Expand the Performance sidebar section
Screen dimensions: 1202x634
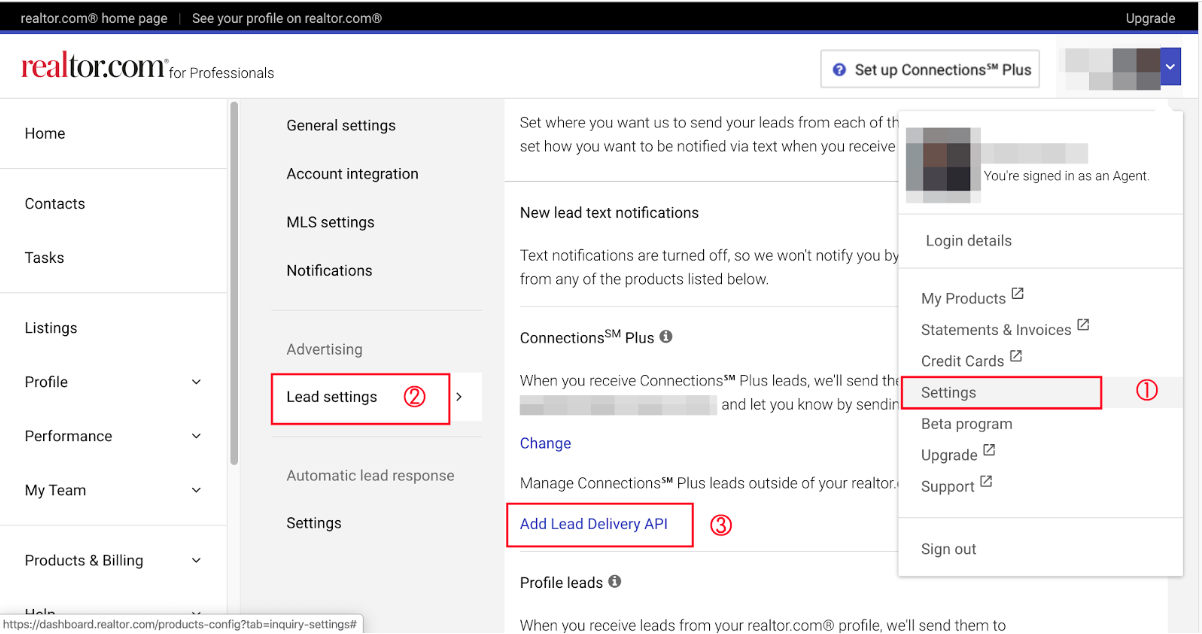196,436
